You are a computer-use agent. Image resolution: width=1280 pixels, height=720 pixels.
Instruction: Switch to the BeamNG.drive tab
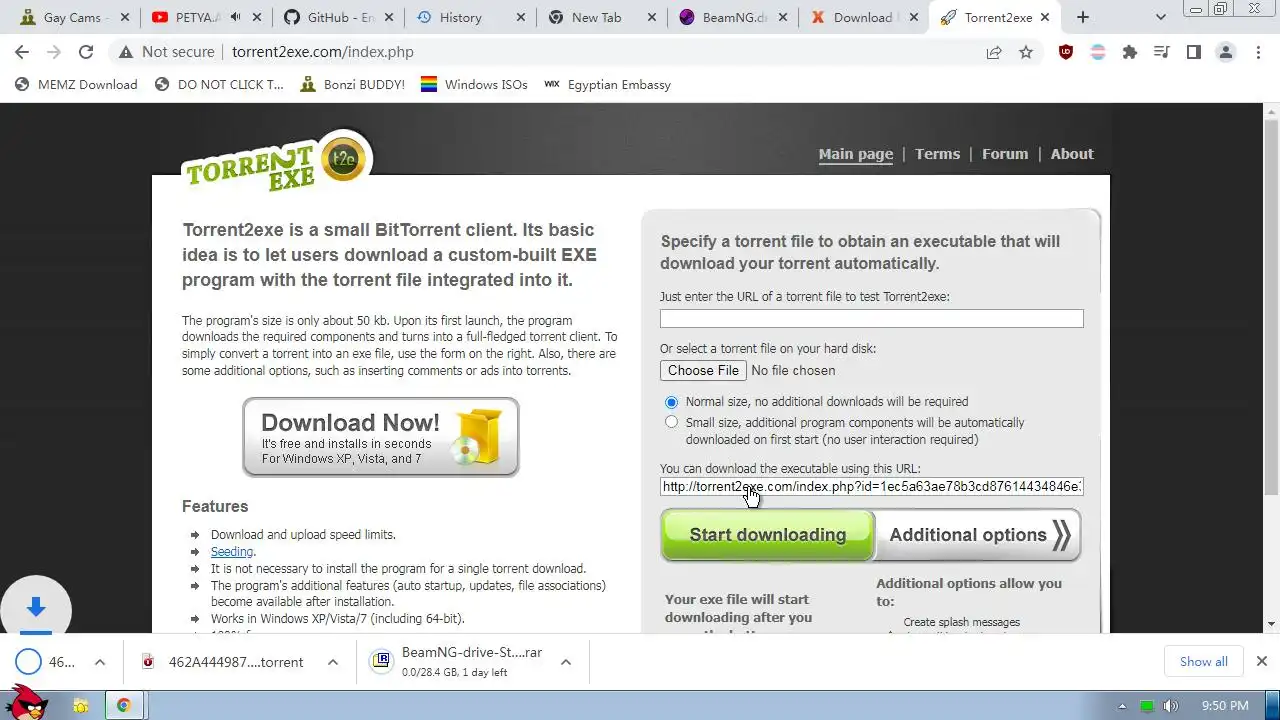point(733,17)
